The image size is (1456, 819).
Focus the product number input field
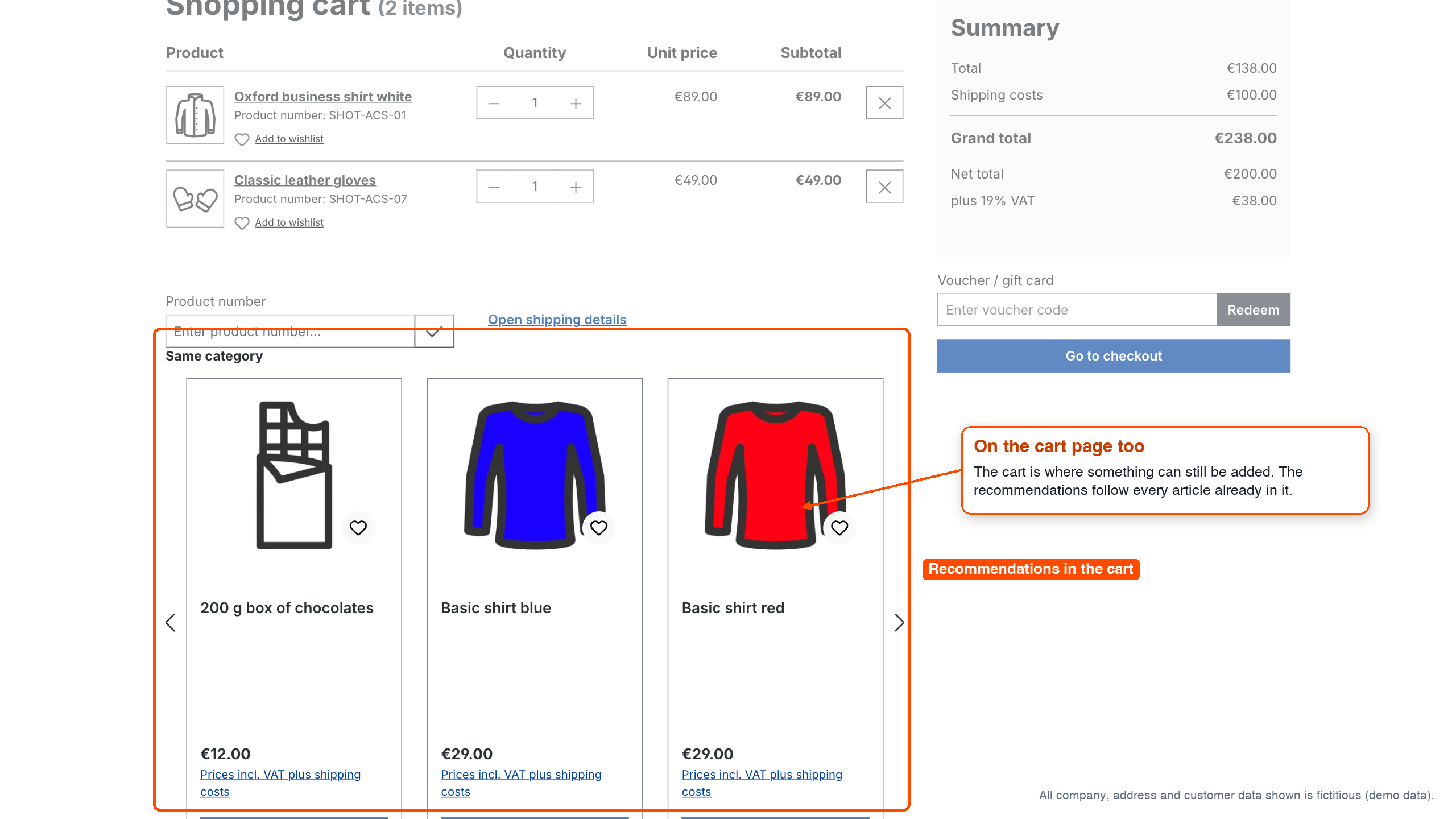290,331
